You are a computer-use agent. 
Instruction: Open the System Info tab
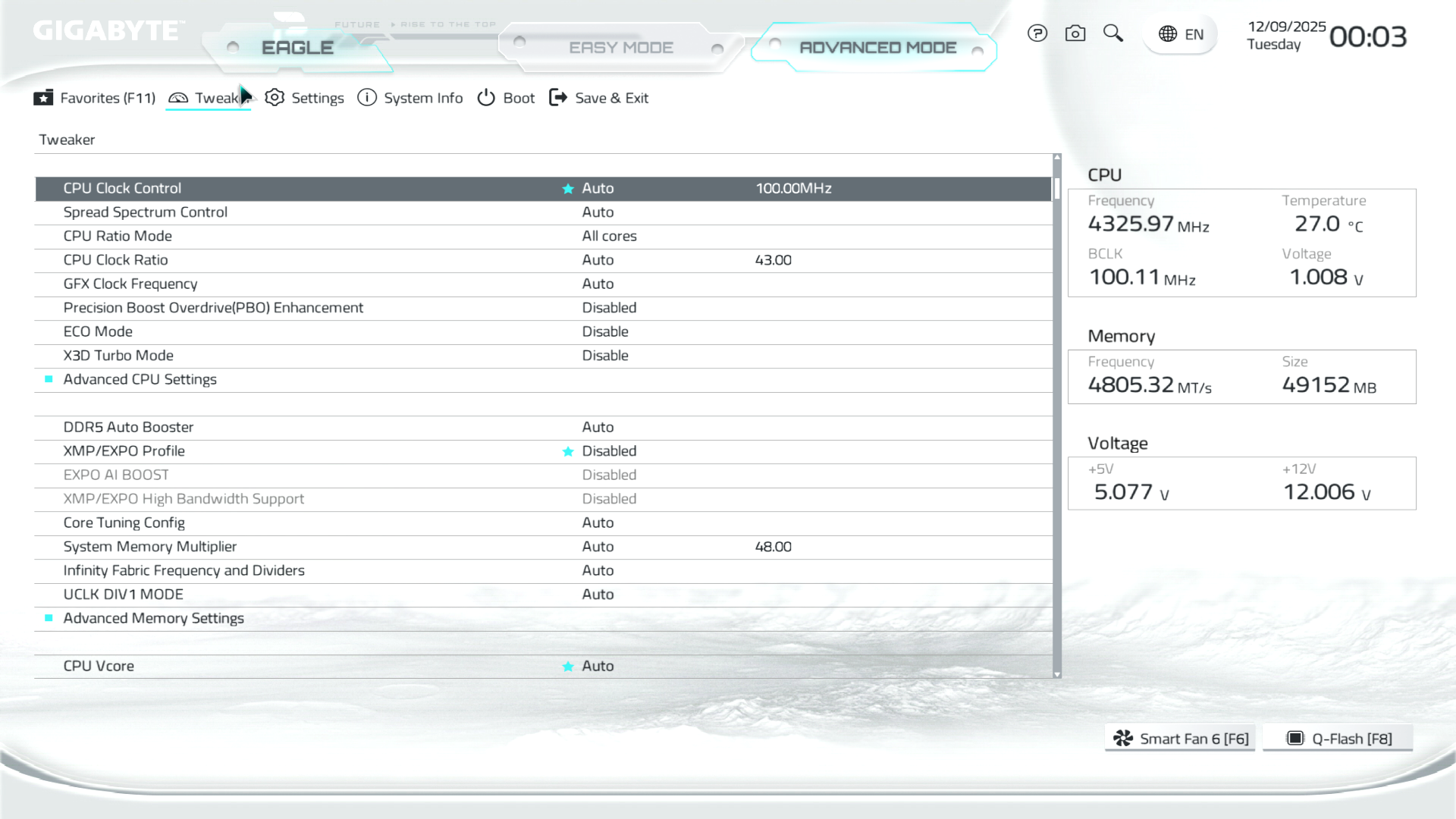click(x=409, y=98)
